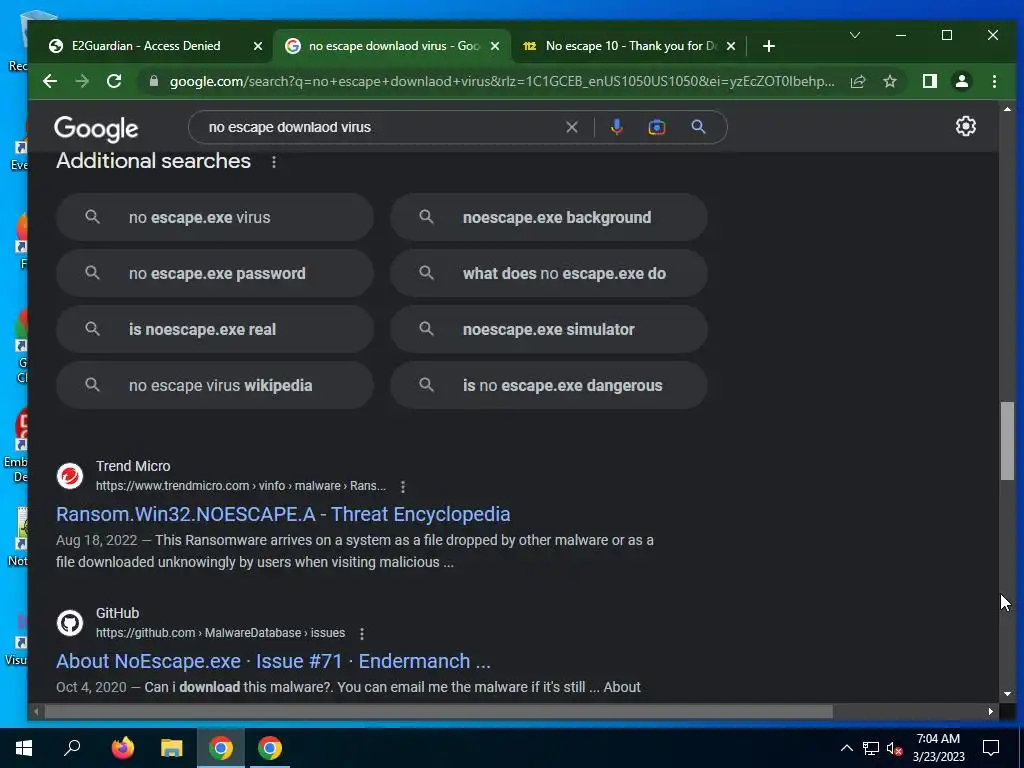
Task: Open more options for Trend Micro result
Action: coord(402,487)
